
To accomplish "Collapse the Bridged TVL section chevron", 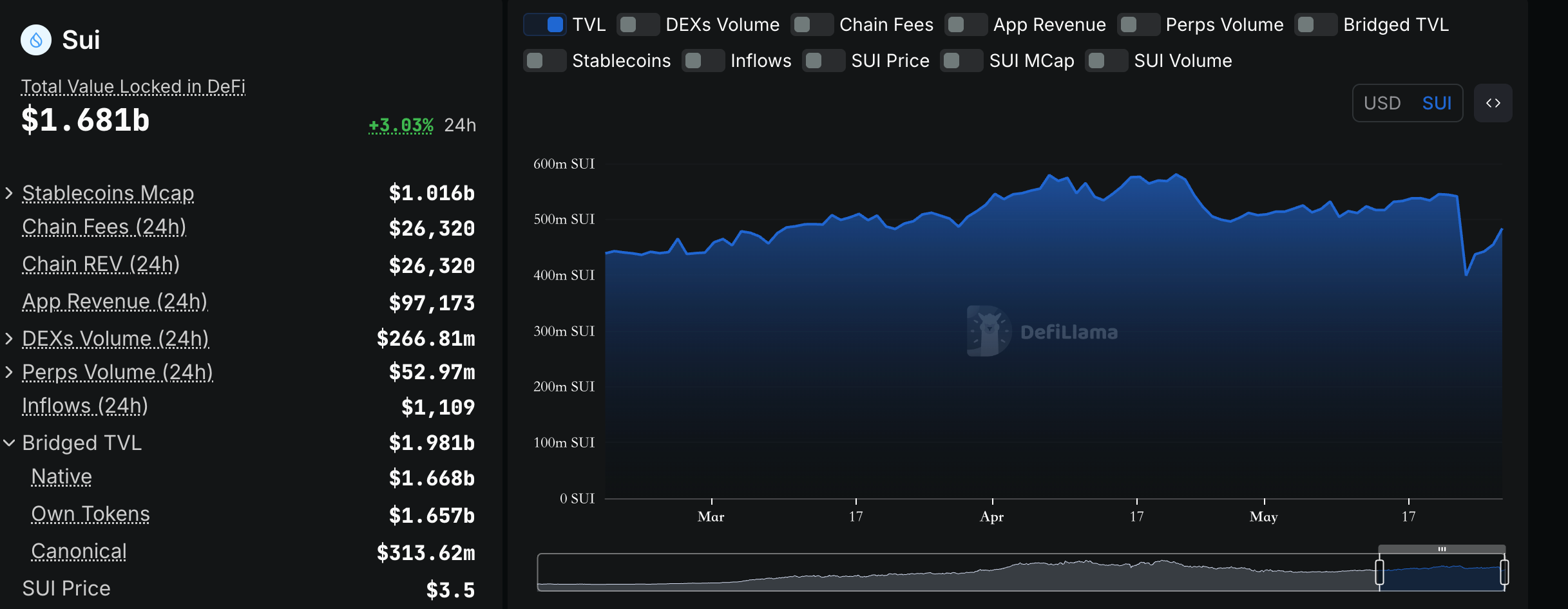I will (x=9, y=443).
